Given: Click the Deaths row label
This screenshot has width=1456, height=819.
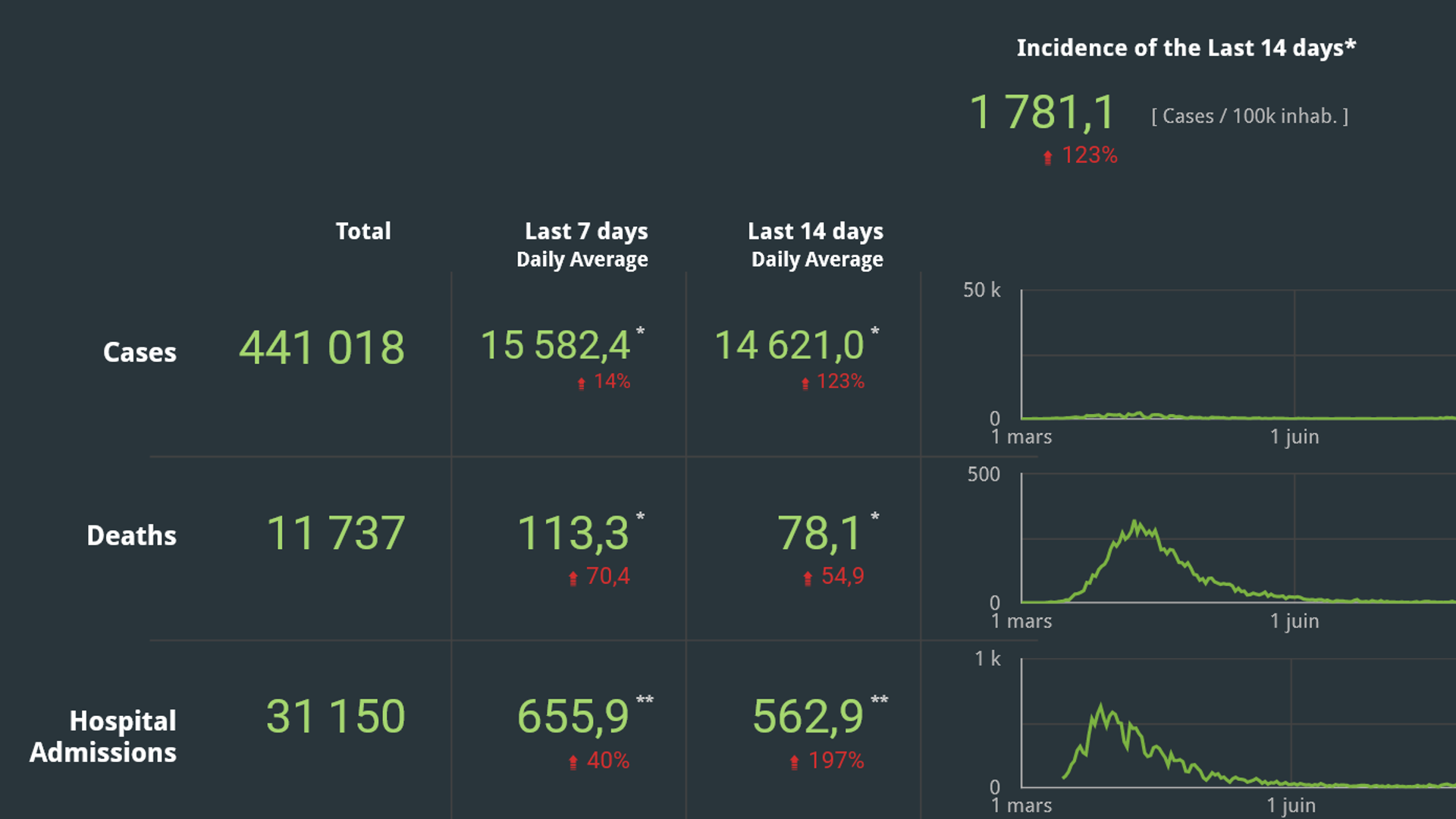Looking at the screenshot, I should [131, 535].
